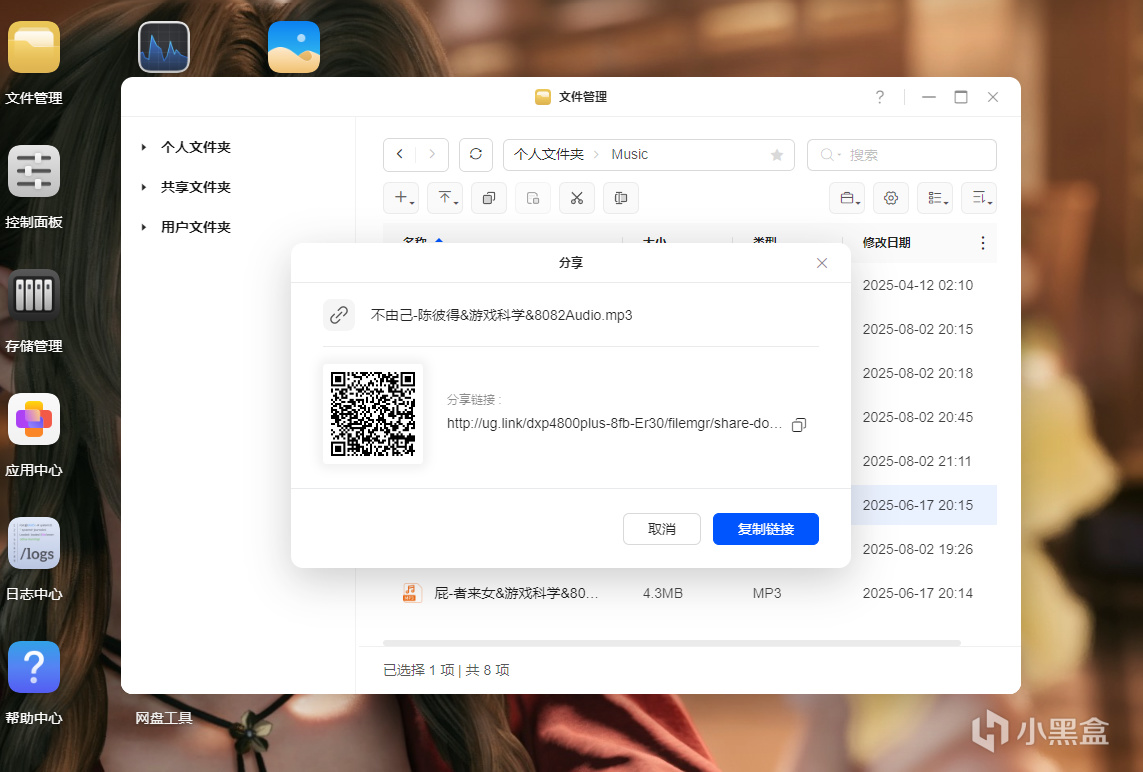The height and width of the screenshot is (772, 1143).
Task: Sort by 修改日期 column header
Action: [886, 243]
